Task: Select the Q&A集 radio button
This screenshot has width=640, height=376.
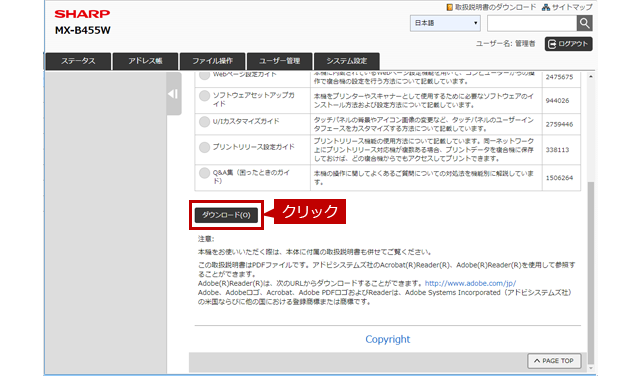Action: tap(204, 173)
